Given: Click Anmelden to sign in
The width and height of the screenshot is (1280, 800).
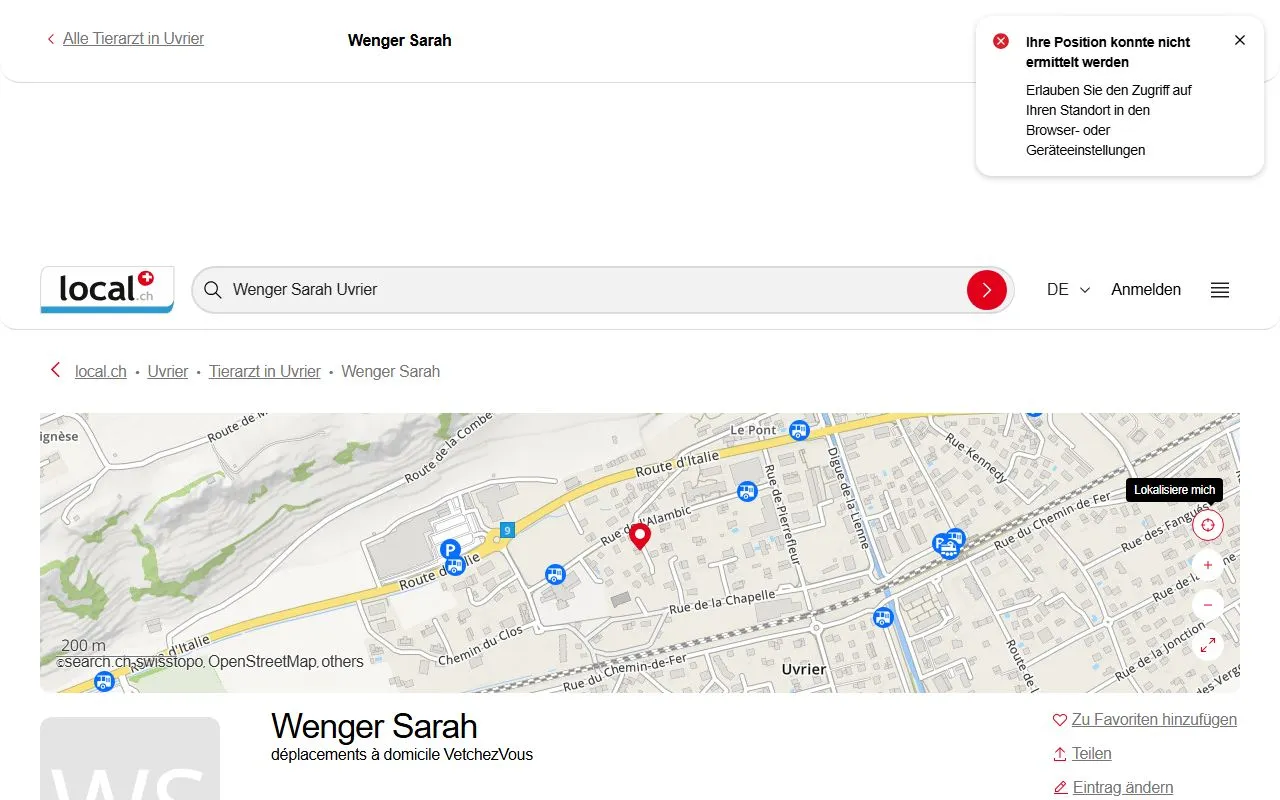Looking at the screenshot, I should [x=1145, y=289].
